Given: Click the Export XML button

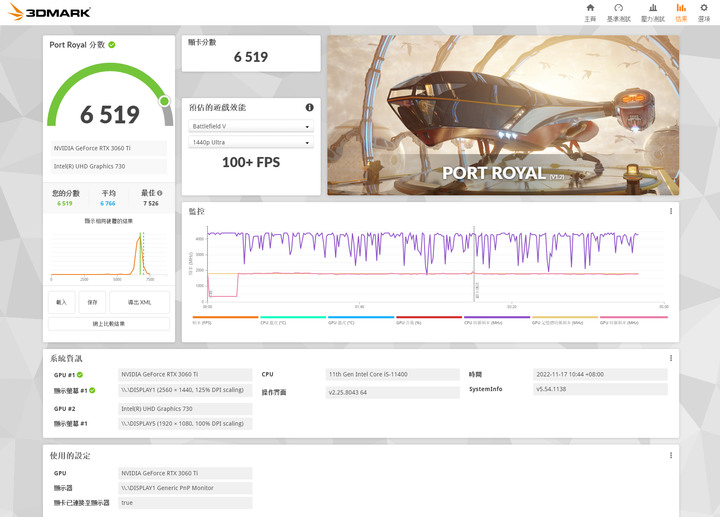Looking at the screenshot, I should 139,301.
